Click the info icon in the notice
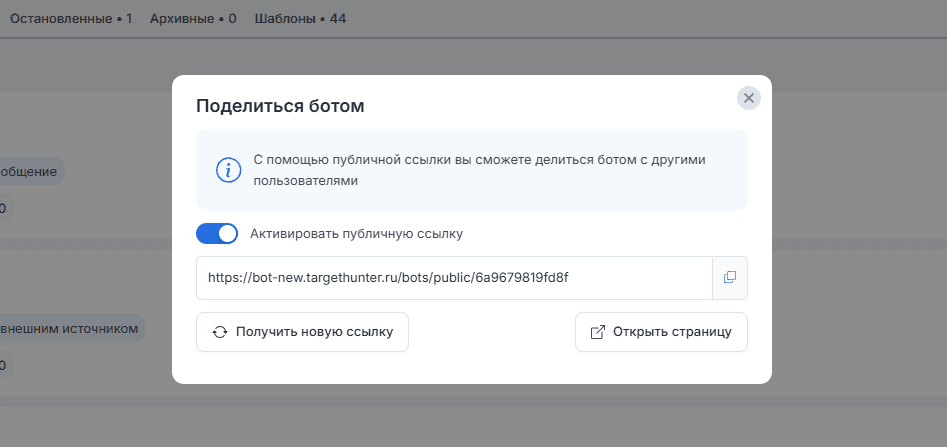This screenshot has height=447, width=947. [x=228, y=170]
